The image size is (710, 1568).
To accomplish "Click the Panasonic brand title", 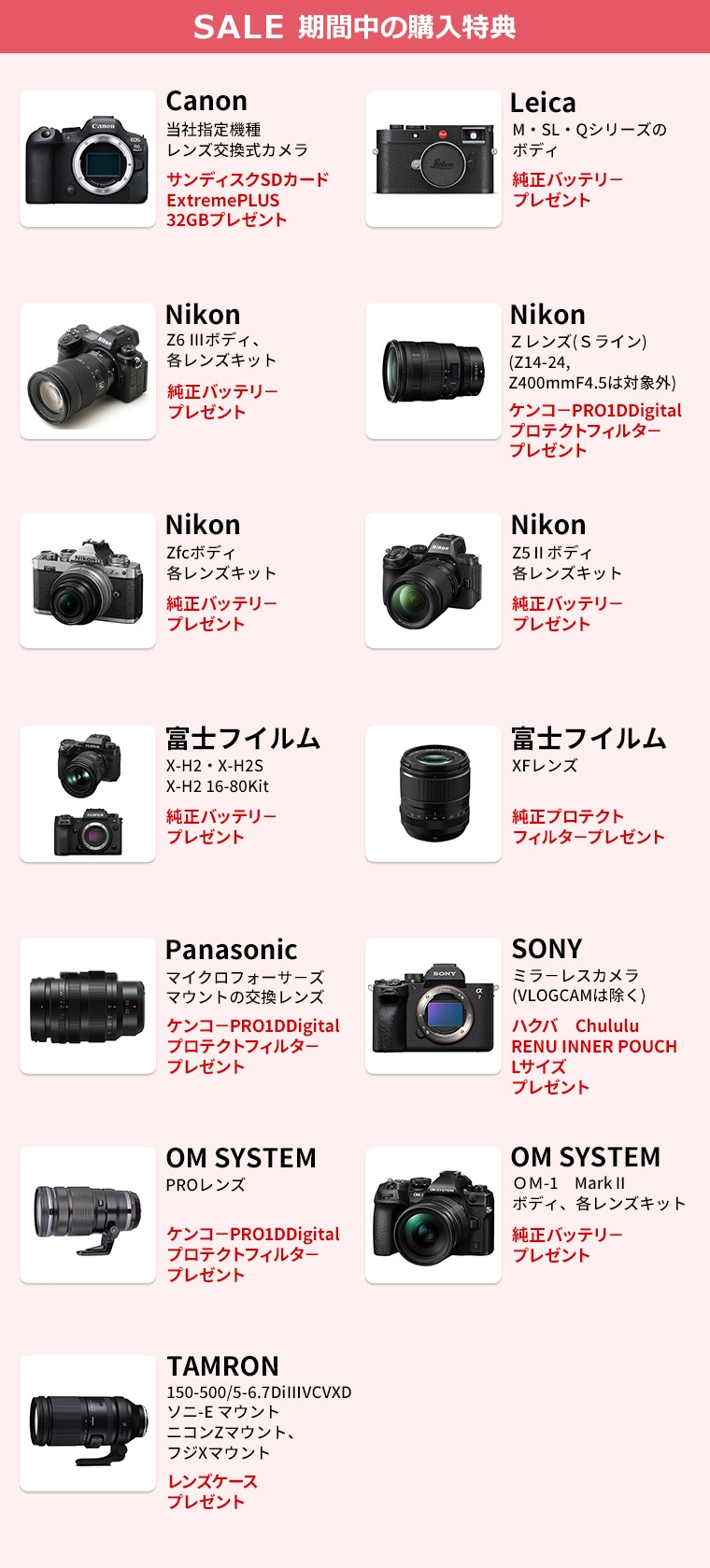I will [232, 950].
